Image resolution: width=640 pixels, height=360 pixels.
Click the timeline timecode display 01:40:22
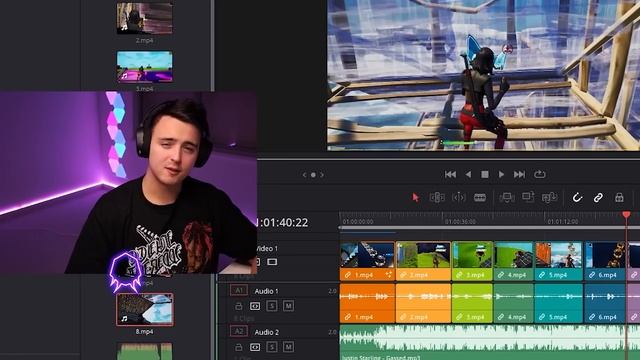[282, 222]
